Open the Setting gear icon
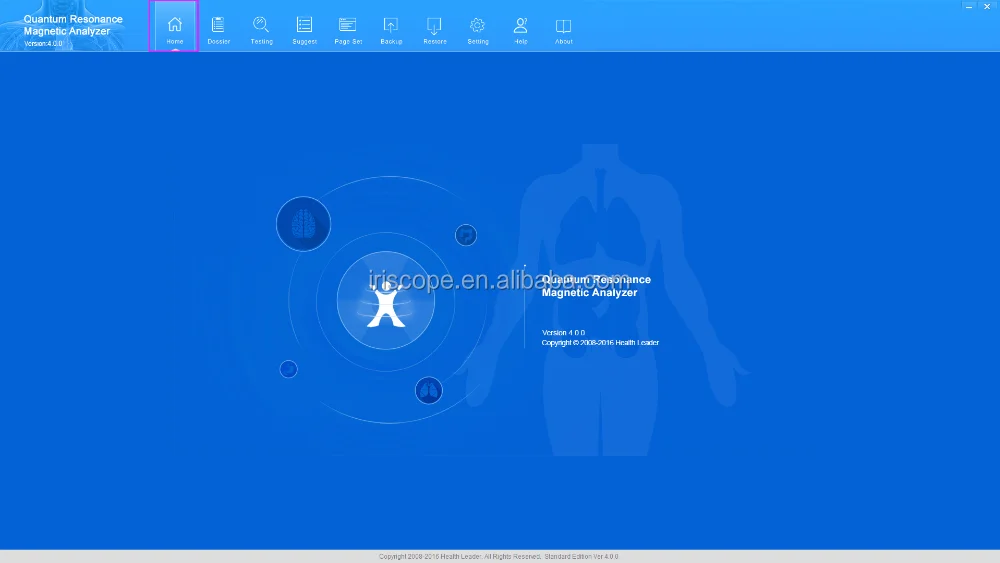 tap(478, 26)
